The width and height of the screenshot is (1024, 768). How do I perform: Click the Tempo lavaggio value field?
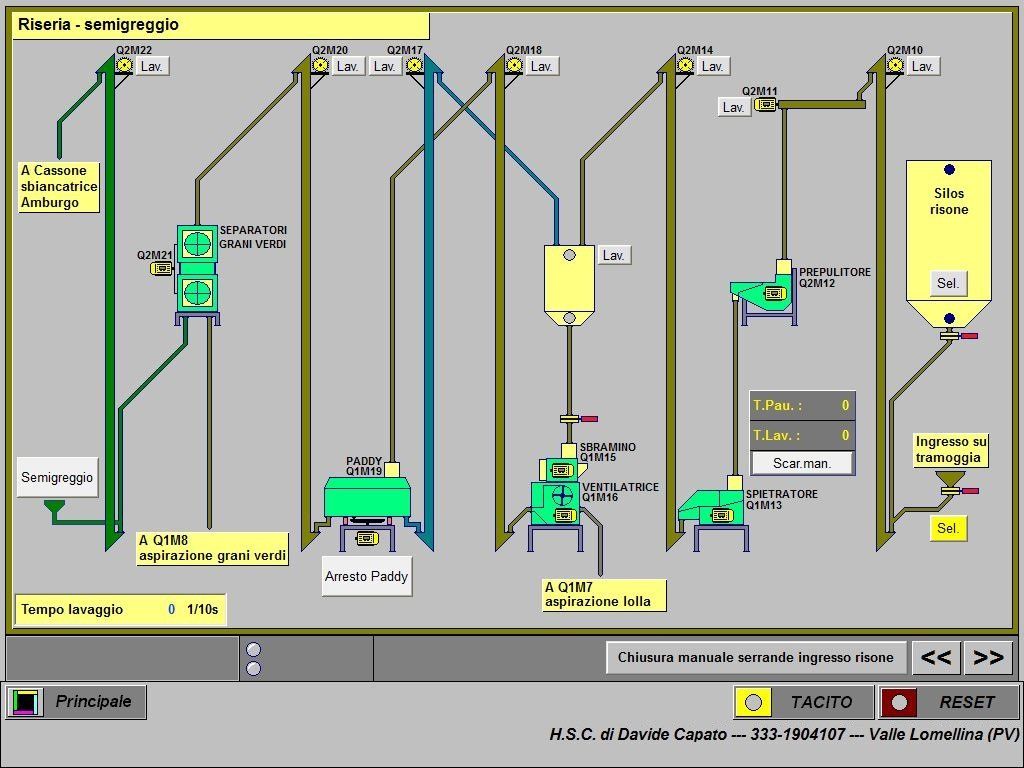point(171,609)
